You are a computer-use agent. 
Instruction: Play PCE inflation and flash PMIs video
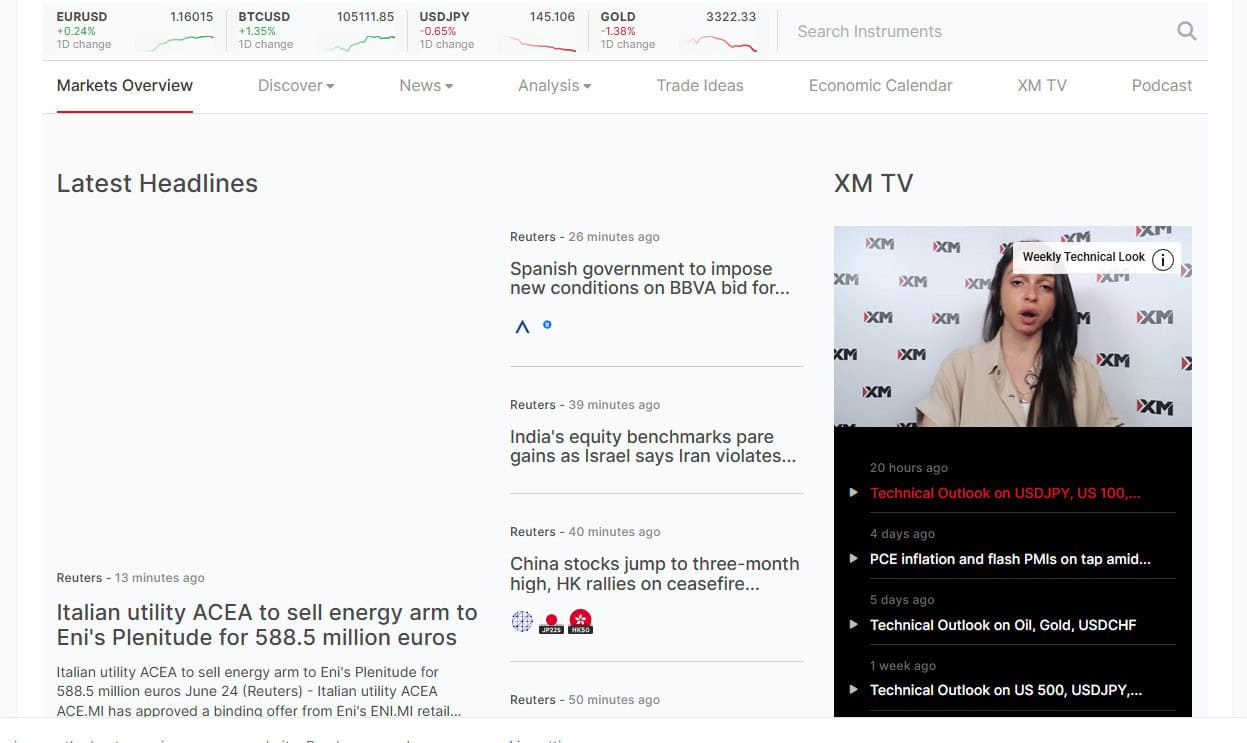coord(1010,559)
